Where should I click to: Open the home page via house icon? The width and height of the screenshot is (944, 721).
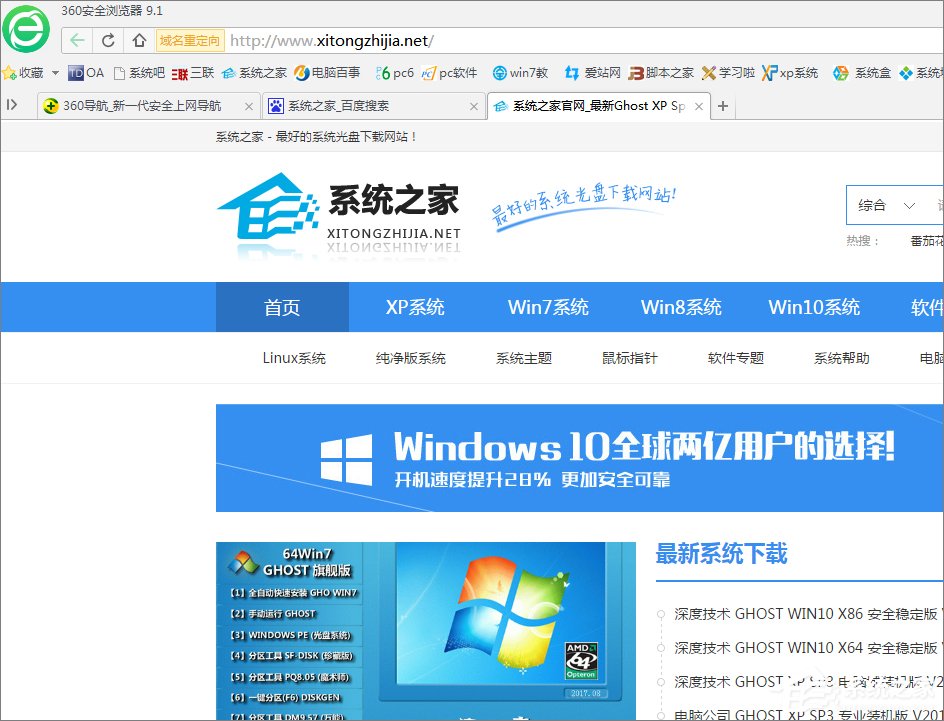click(x=140, y=40)
